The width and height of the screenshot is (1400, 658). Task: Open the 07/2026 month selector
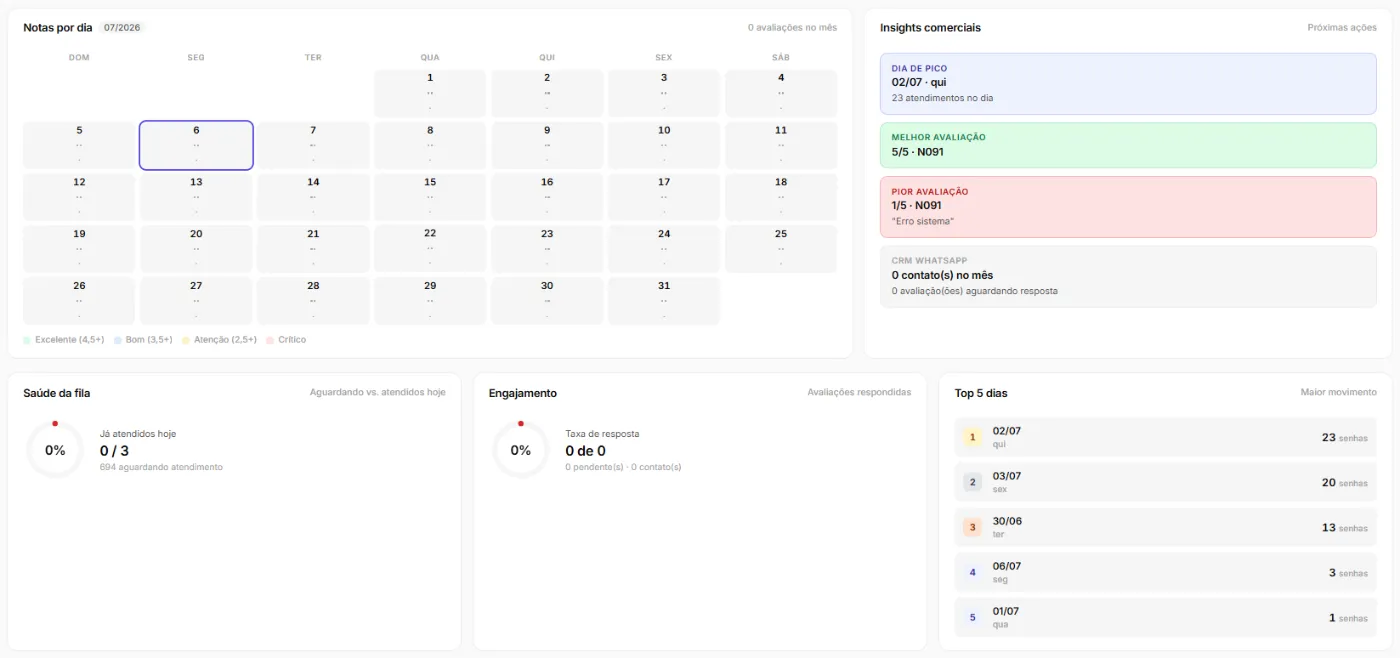click(x=122, y=28)
